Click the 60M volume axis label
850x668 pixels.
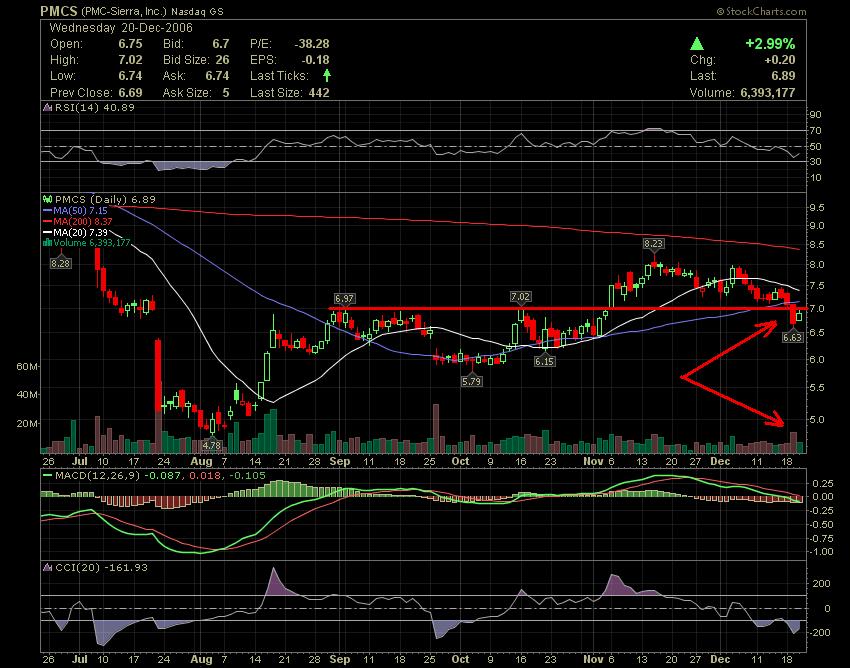tap(28, 367)
